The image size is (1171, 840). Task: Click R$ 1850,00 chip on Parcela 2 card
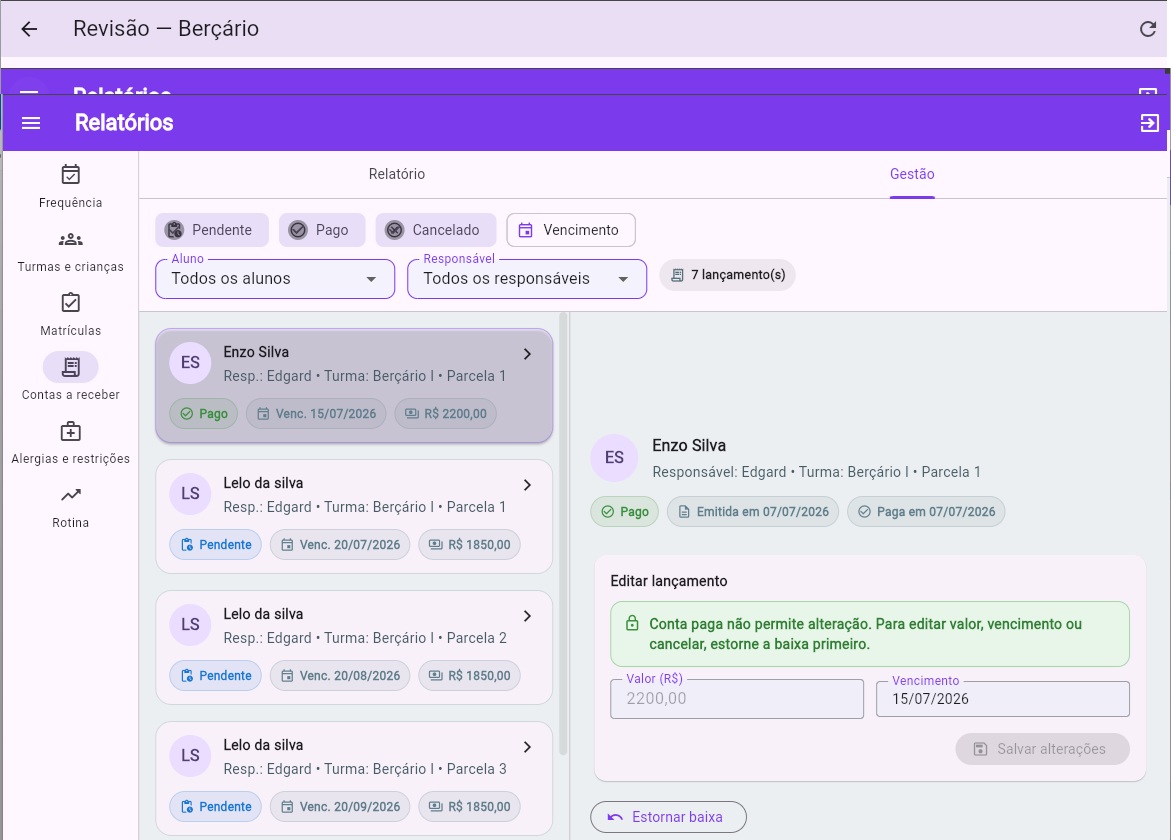tap(469, 676)
